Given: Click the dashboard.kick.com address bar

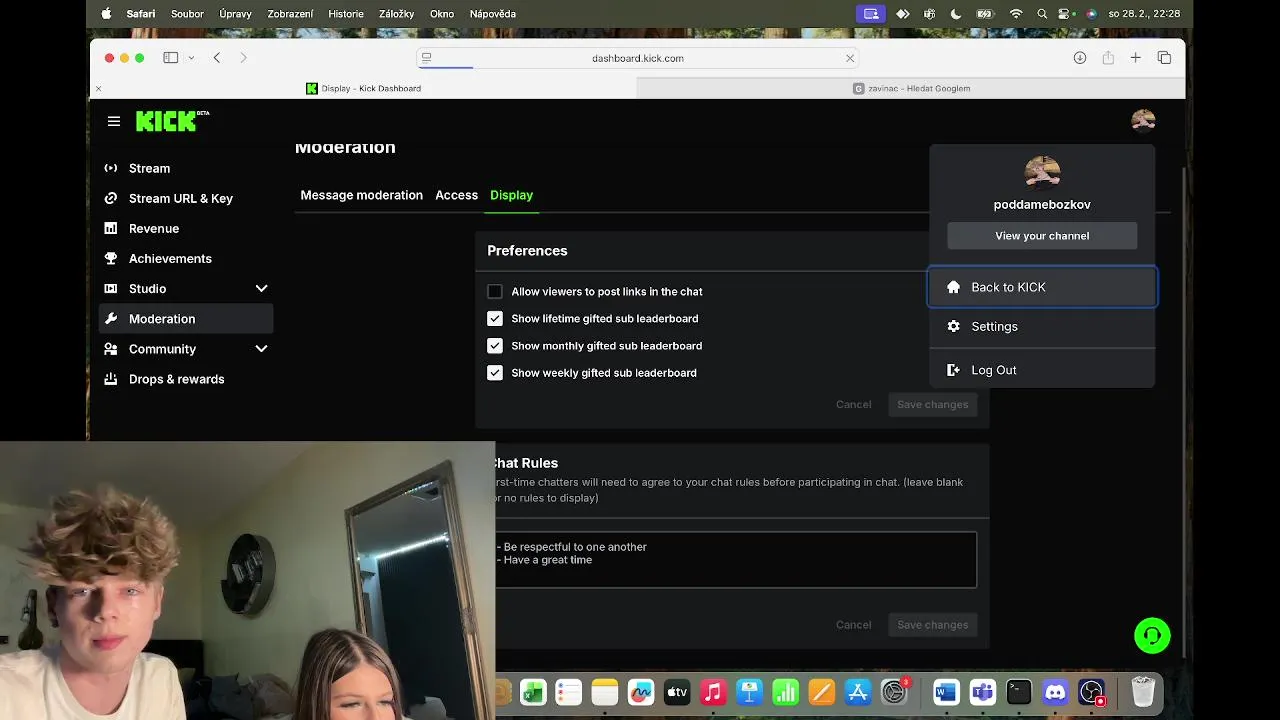Looking at the screenshot, I should pyautogui.click(x=638, y=58).
